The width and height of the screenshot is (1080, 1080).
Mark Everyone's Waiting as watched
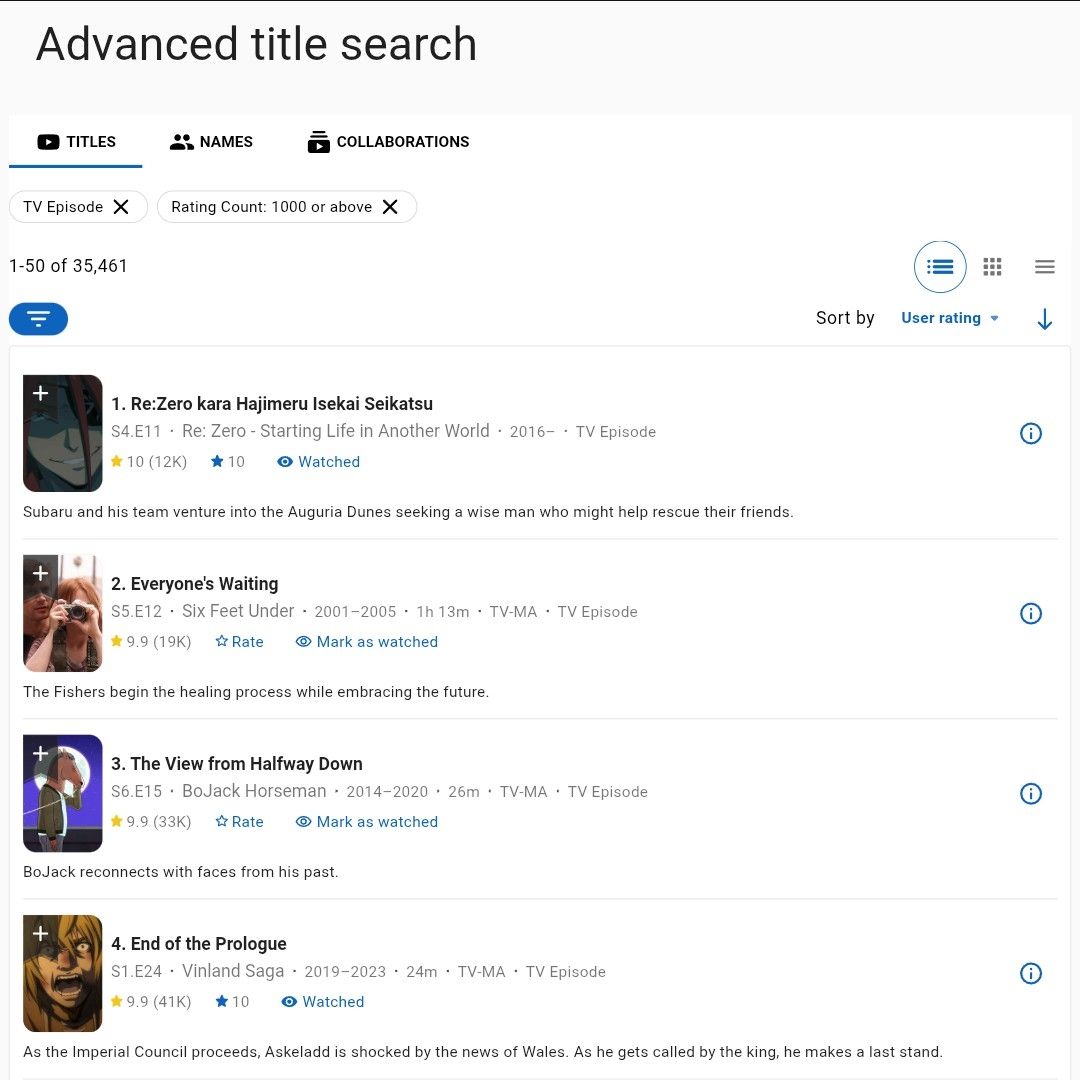tap(366, 642)
